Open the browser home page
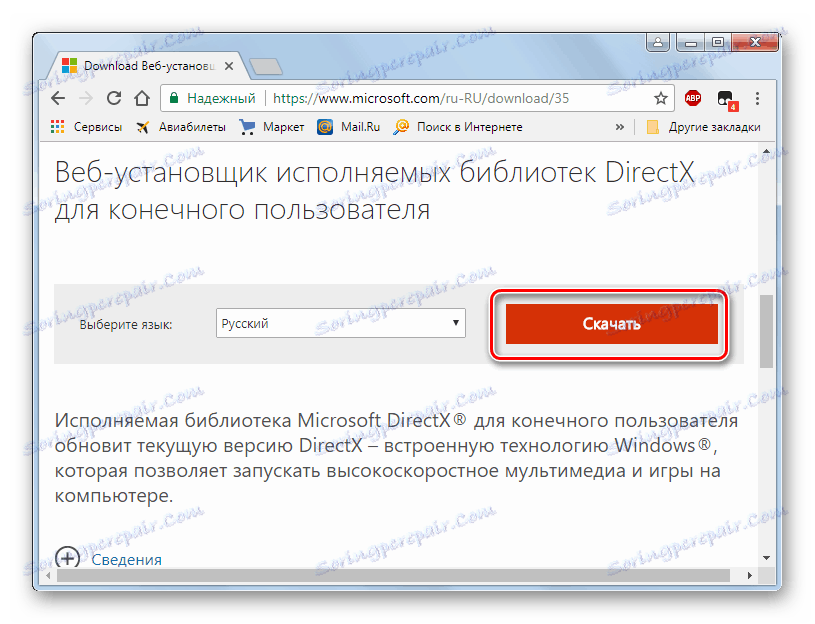 (142, 98)
